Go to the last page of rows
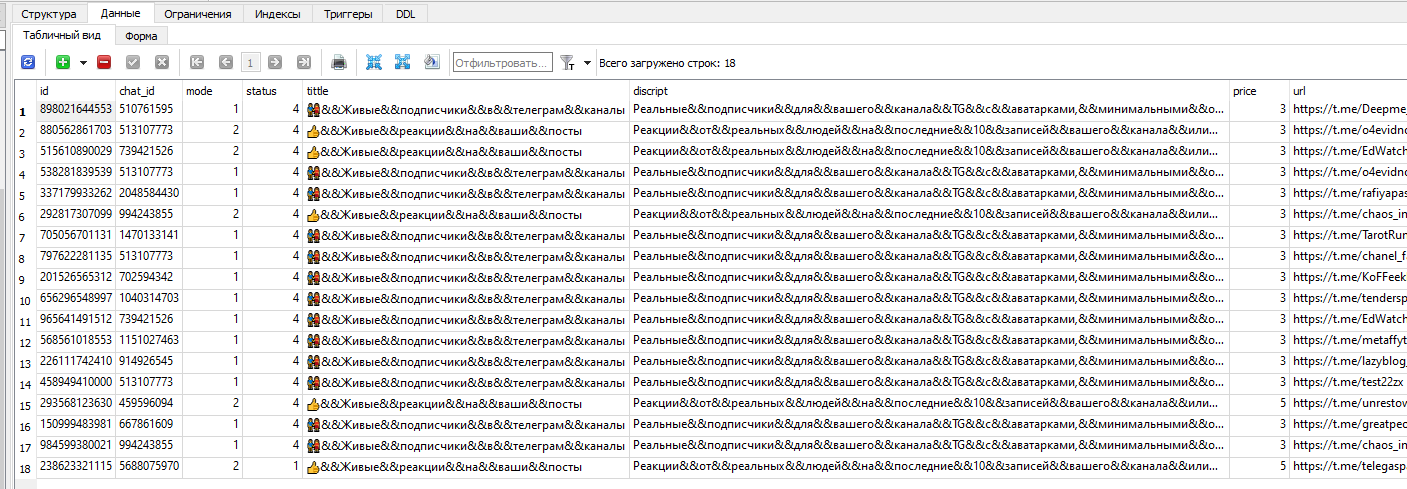Screen dimensions: 1407x489 coord(304,62)
